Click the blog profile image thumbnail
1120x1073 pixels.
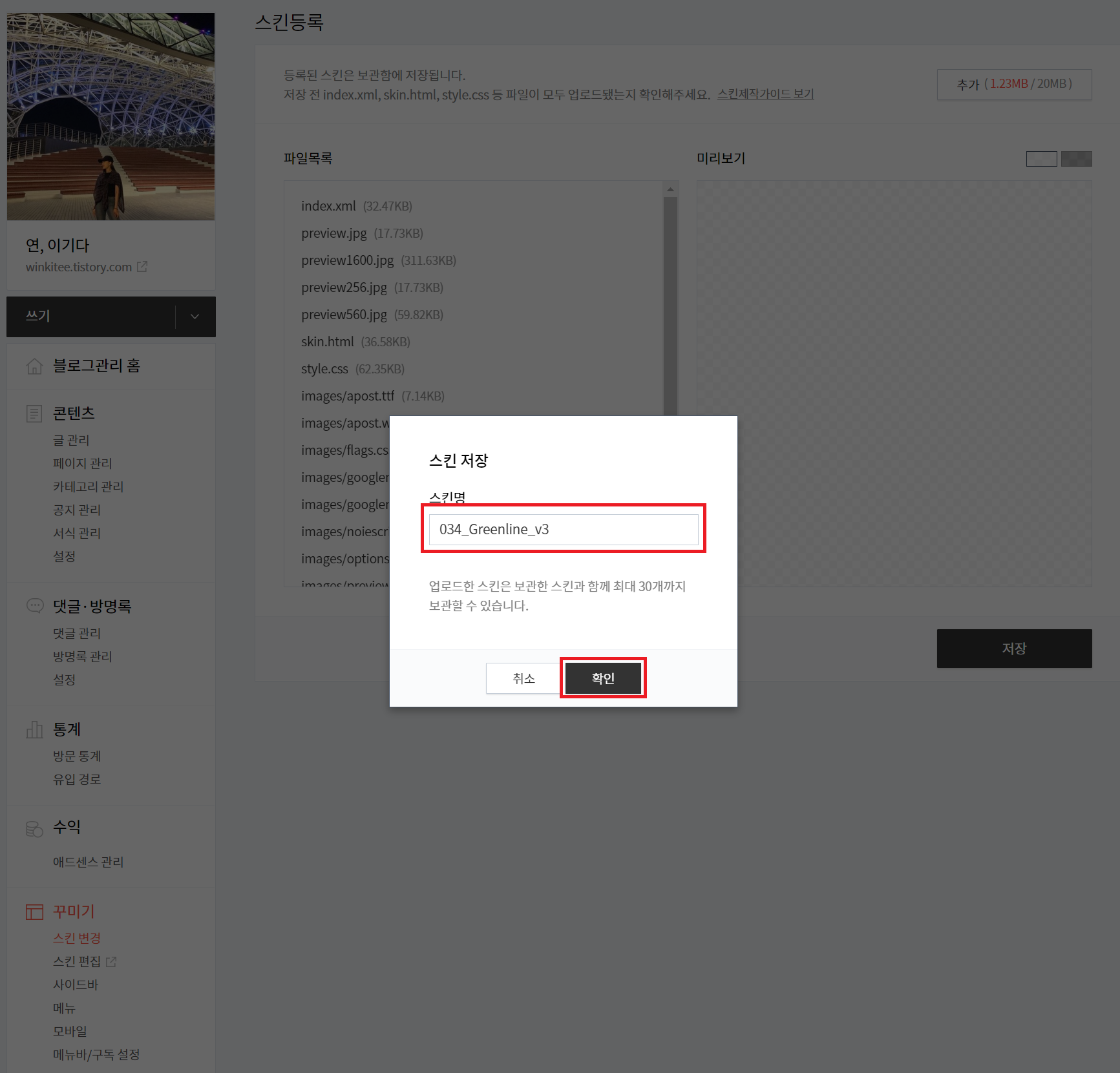pyautogui.click(x=111, y=117)
